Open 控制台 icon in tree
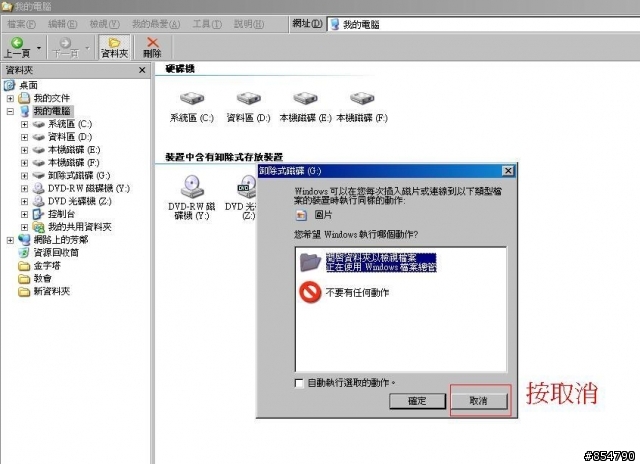Viewport: 640px width, 464px height. 38,214
